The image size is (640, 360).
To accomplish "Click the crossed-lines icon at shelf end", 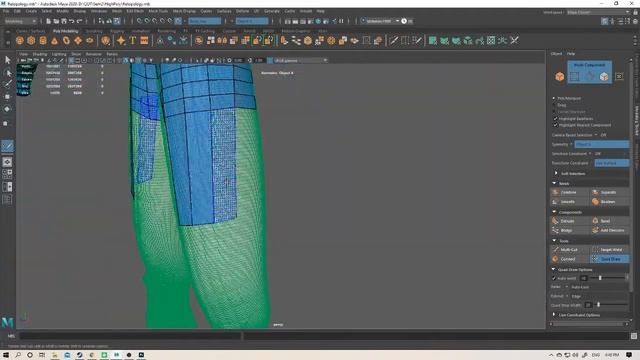I will (x=515, y=40).
